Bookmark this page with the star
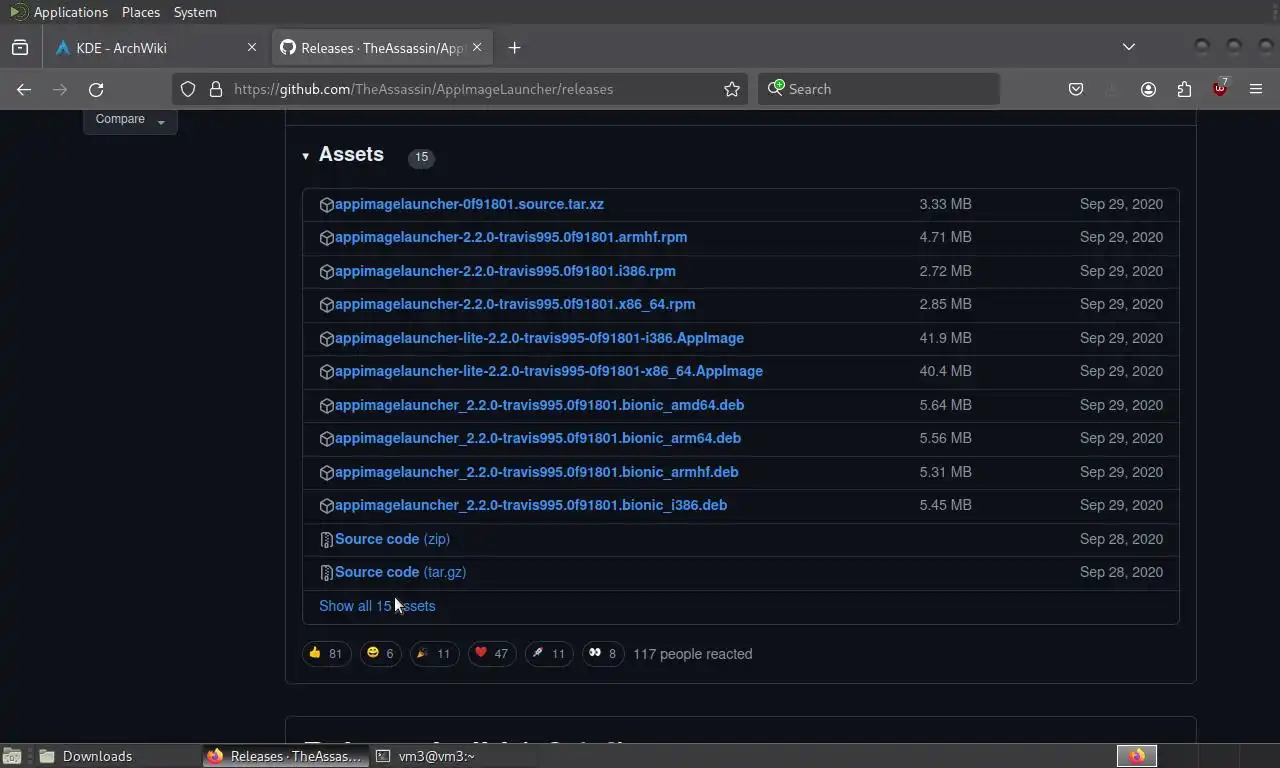 click(732, 89)
